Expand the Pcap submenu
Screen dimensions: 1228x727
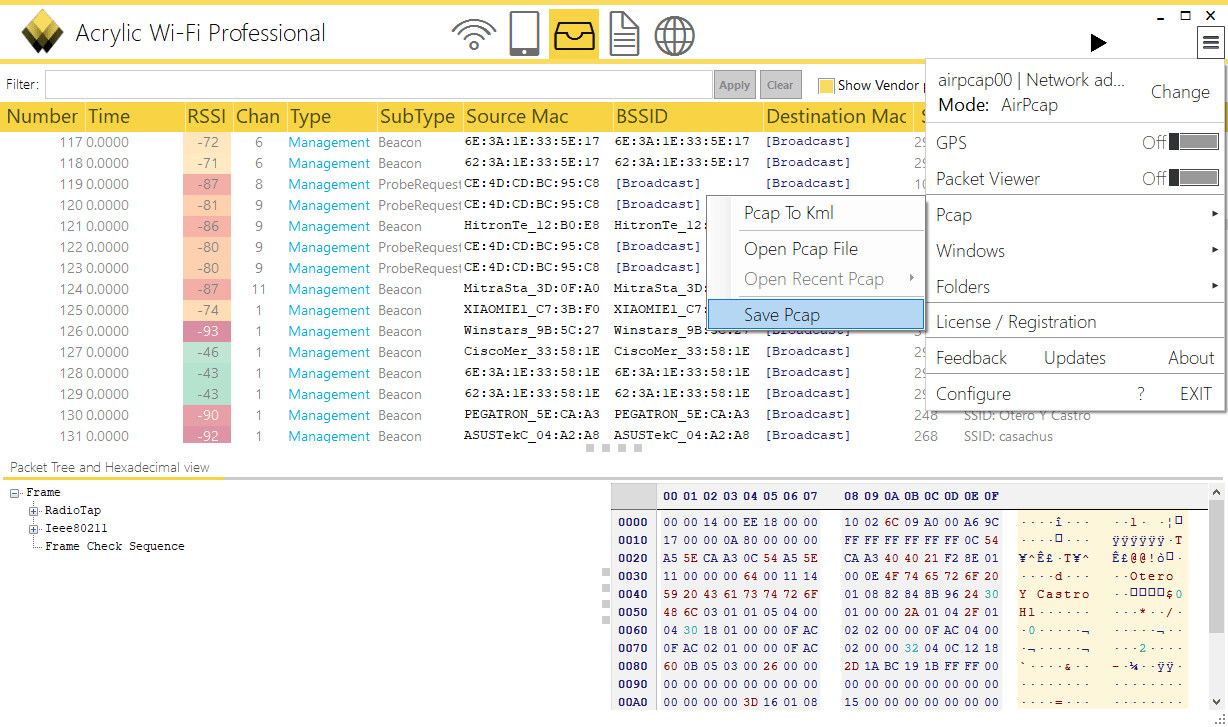pyautogui.click(x=1077, y=214)
